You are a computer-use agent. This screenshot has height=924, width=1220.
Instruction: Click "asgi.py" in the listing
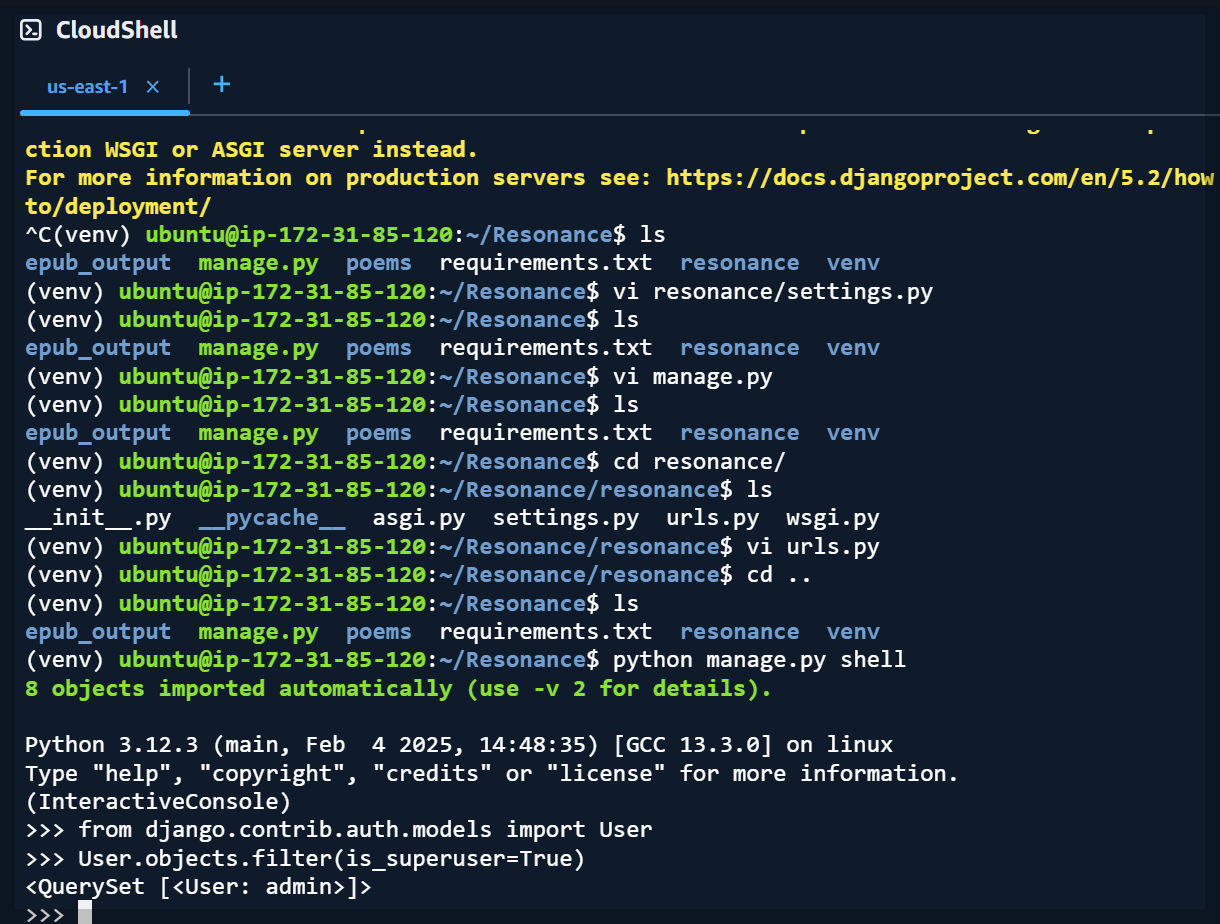(419, 518)
